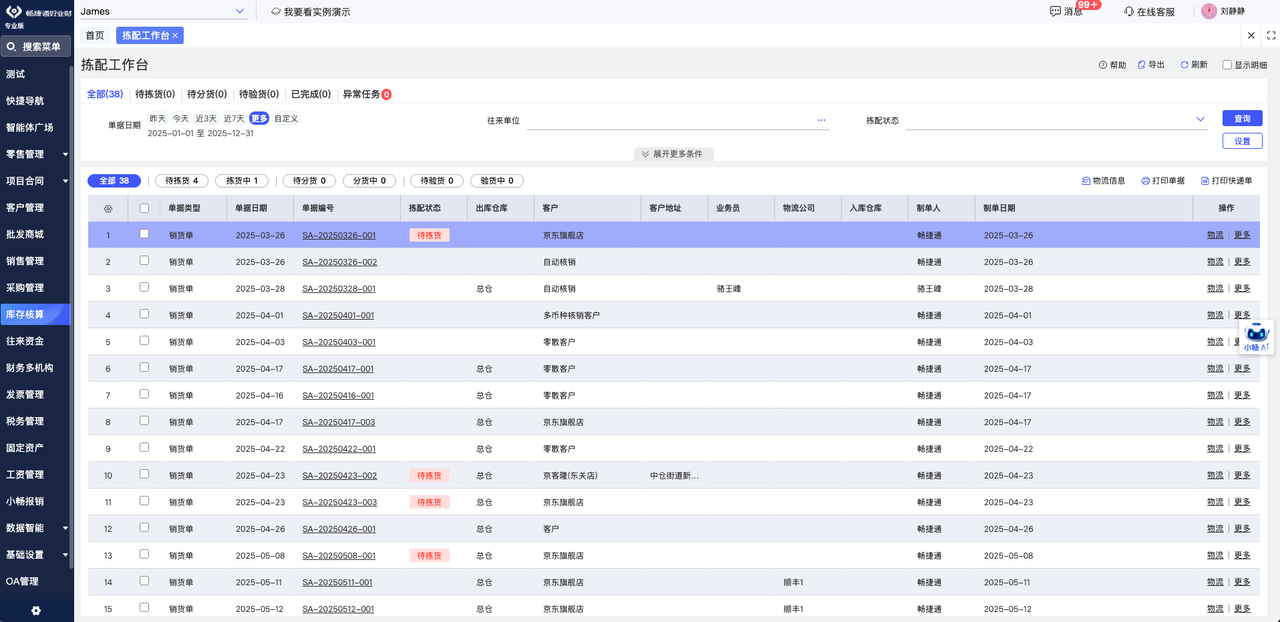Click the 设置 settings button
Screen dimensions: 1280x622
click(x=1242, y=141)
